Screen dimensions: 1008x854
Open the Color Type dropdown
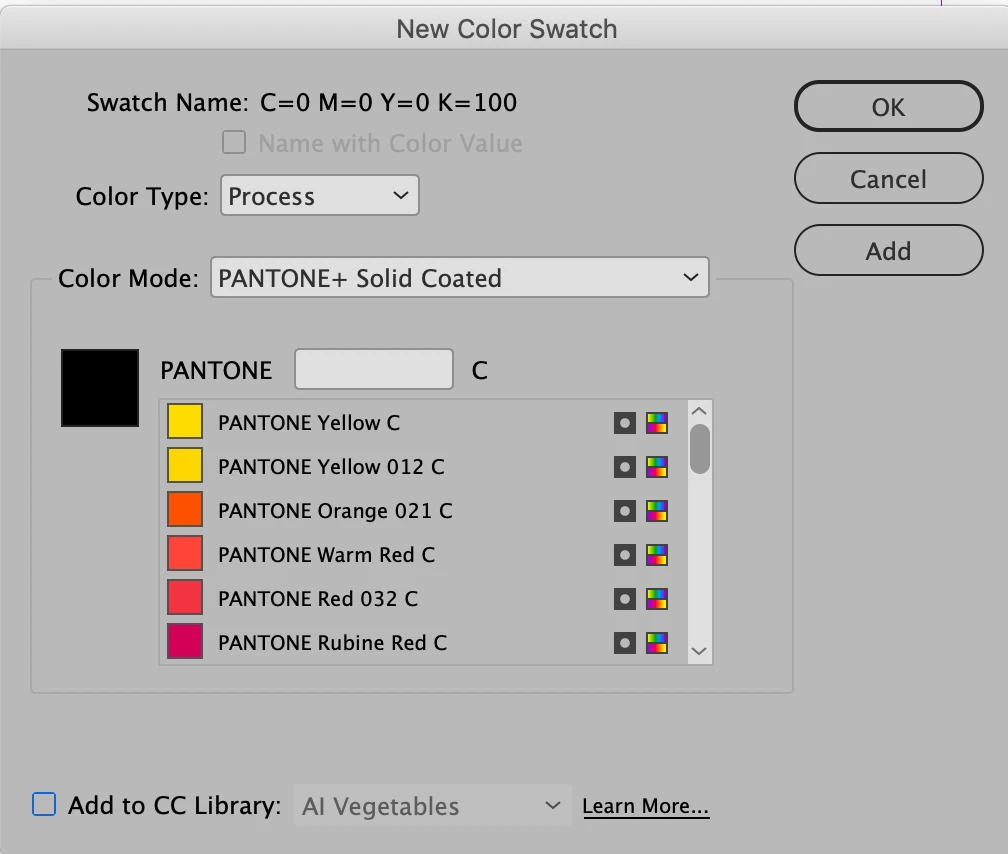pyautogui.click(x=318, y=196)
